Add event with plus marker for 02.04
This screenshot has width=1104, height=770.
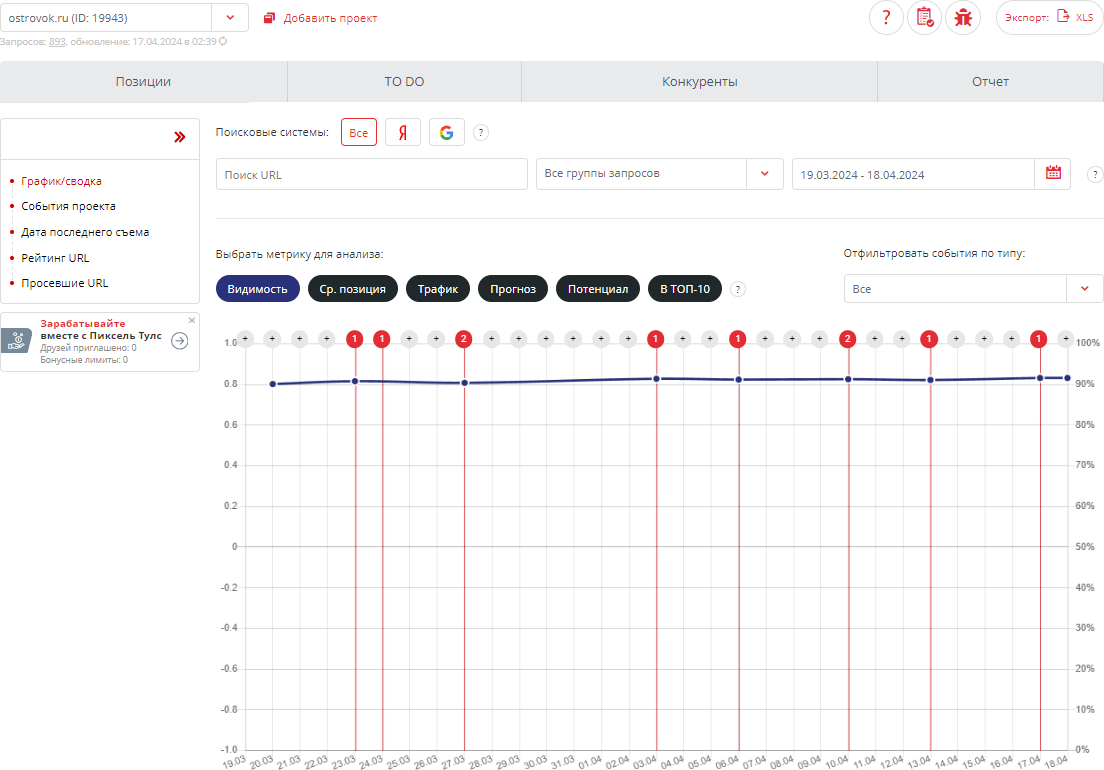click(629, 339)
